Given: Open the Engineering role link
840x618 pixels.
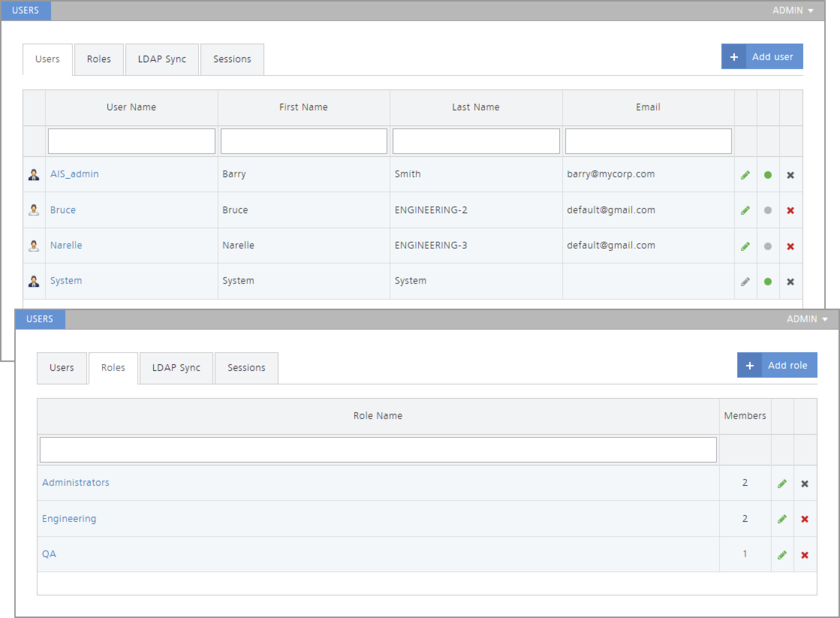Looking at the screenshot, I should 69,519.
